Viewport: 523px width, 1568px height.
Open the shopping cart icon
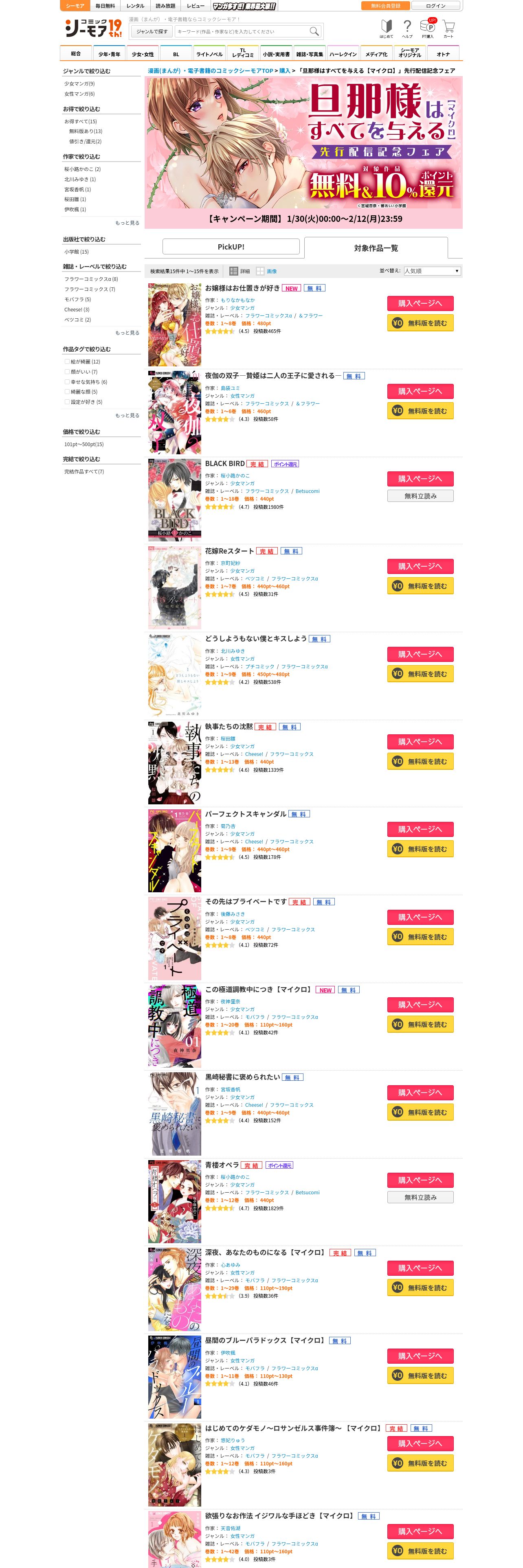(x=449, y=28)
